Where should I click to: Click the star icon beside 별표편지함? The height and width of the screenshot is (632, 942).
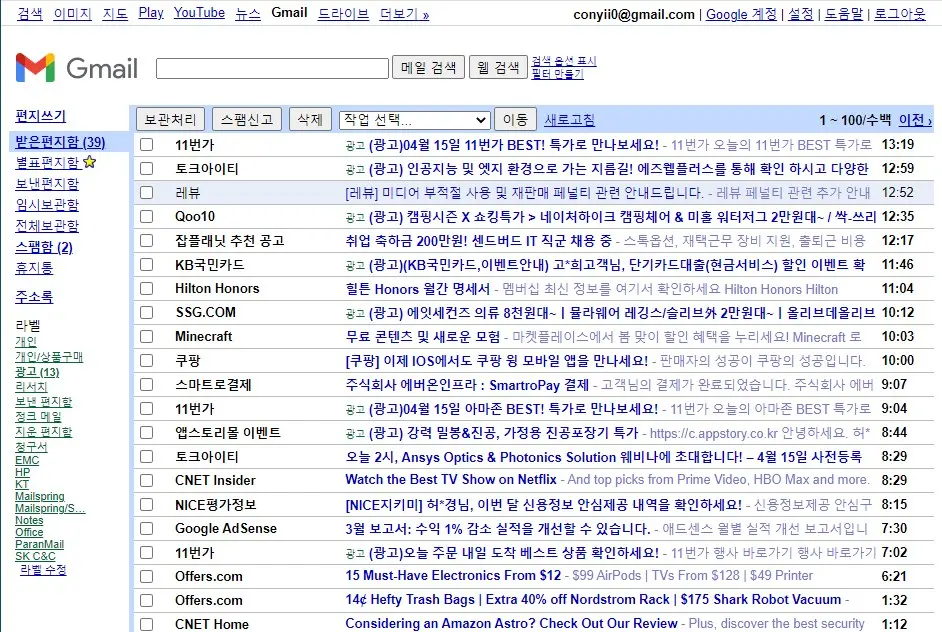(90, 162)
